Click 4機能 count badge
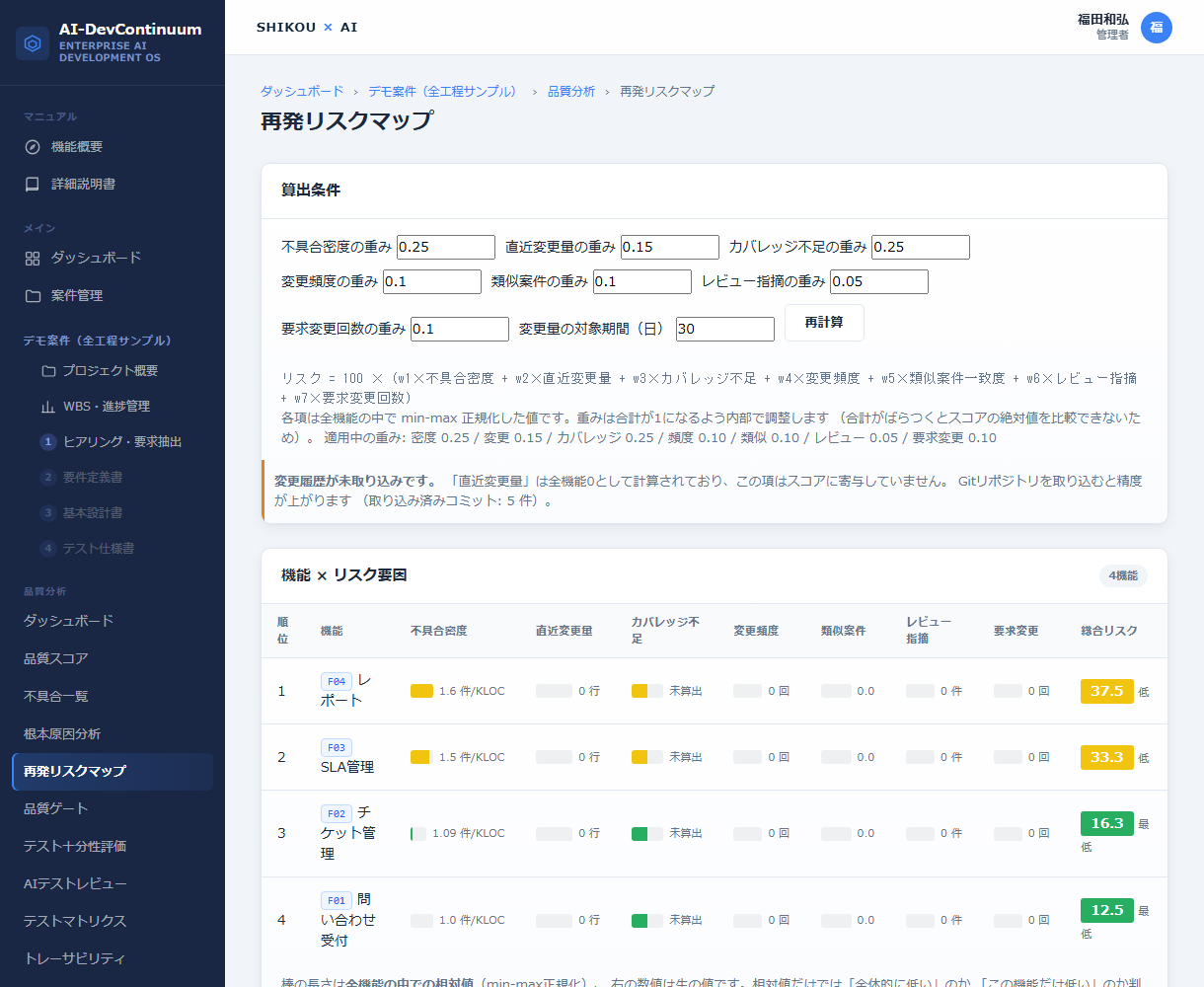The image size is (1204, 987). (1123, 575)
